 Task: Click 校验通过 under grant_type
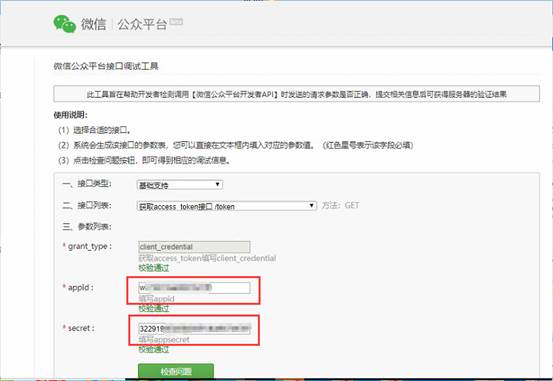(x=154, y=268)
